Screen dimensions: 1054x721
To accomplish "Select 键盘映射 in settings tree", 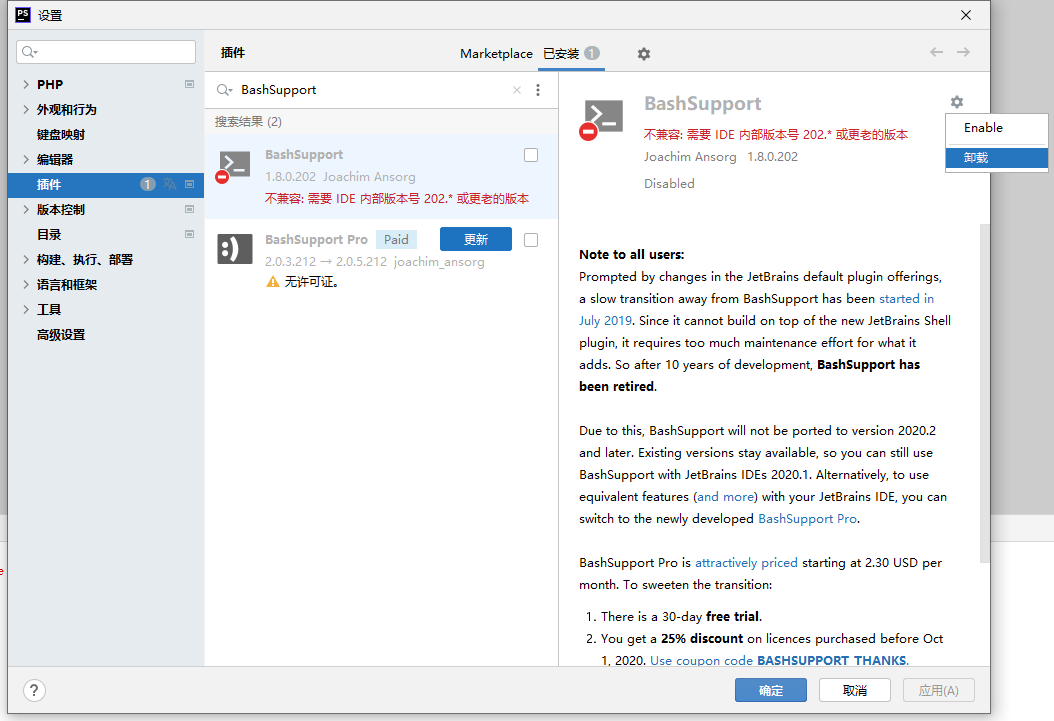I will [61, 134].
